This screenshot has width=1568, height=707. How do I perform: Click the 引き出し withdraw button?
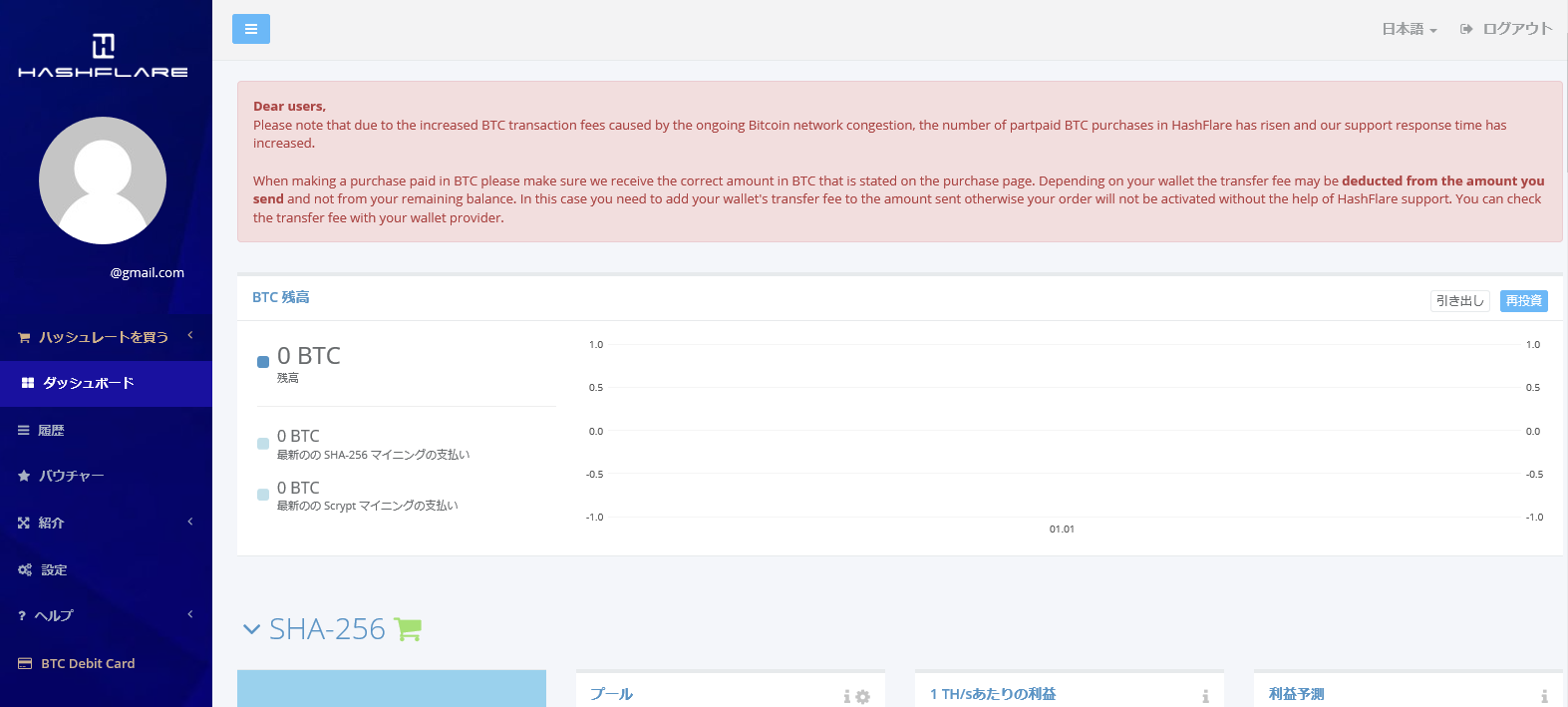coord(1459,300)
